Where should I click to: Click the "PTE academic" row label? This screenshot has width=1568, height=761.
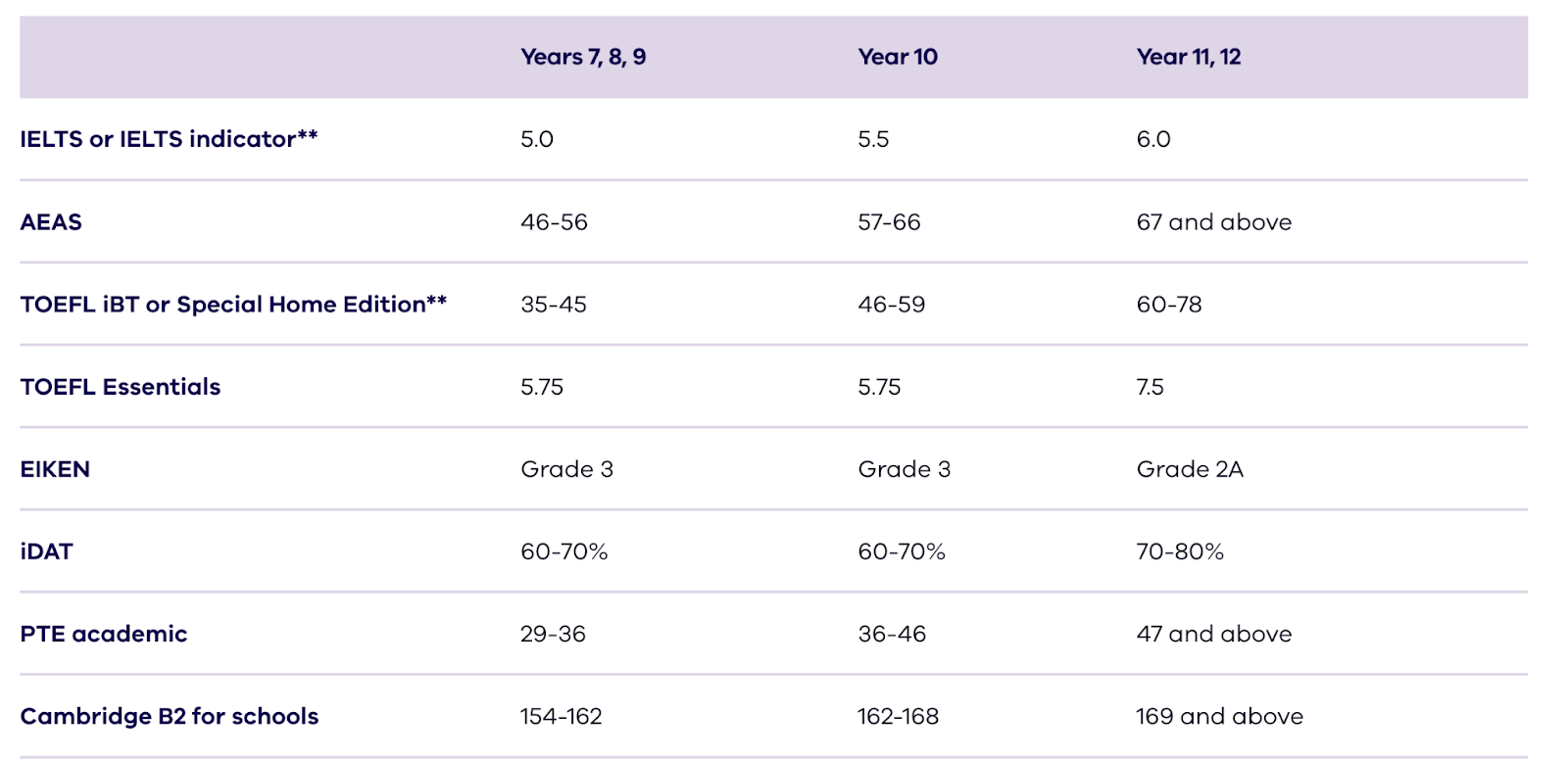104,634
